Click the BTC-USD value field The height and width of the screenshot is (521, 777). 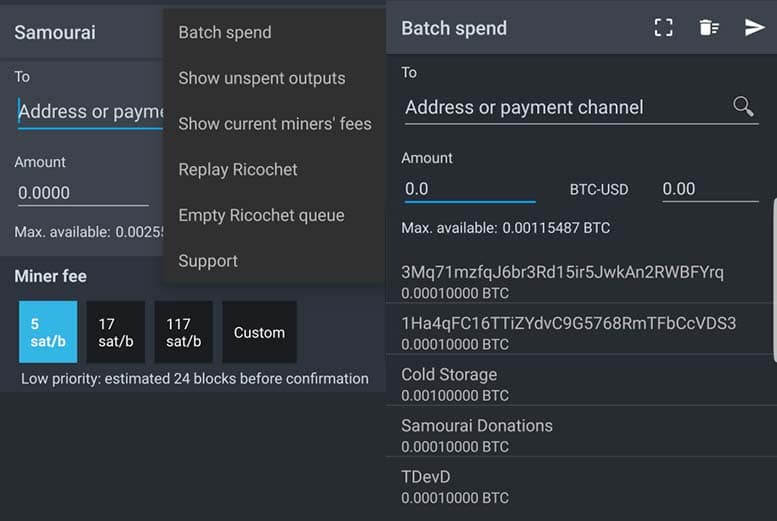tap(709, 189)
